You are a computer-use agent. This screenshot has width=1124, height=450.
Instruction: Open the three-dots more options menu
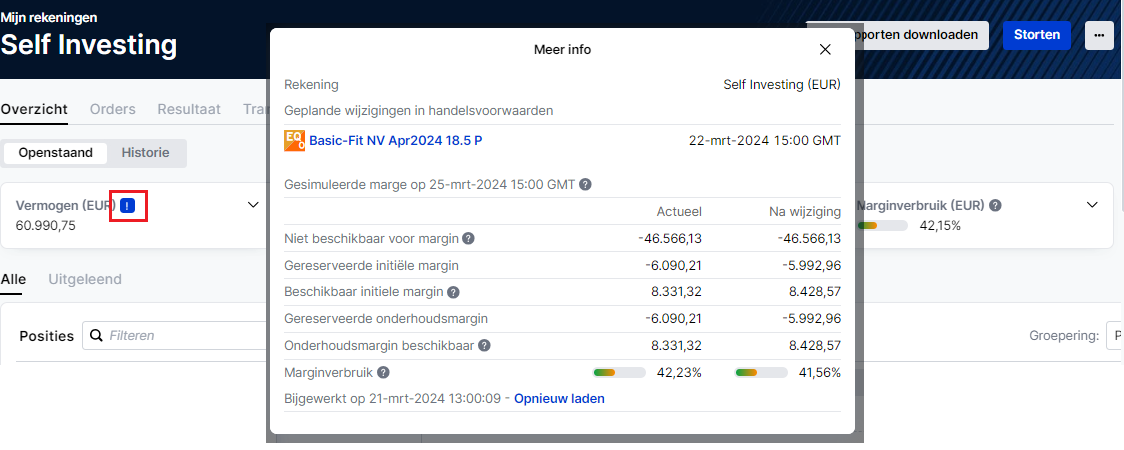[1099, 35]
